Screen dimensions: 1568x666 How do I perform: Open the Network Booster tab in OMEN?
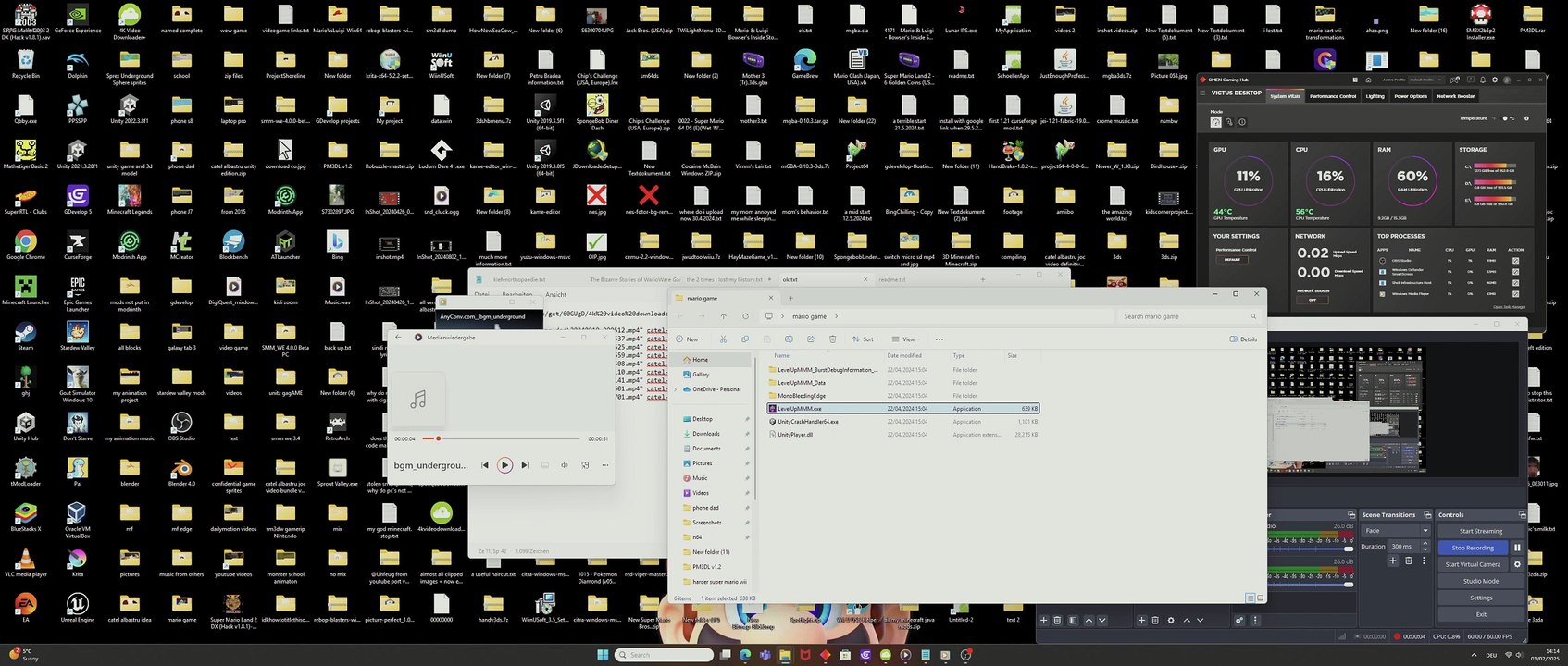[x=1455, y=96]
